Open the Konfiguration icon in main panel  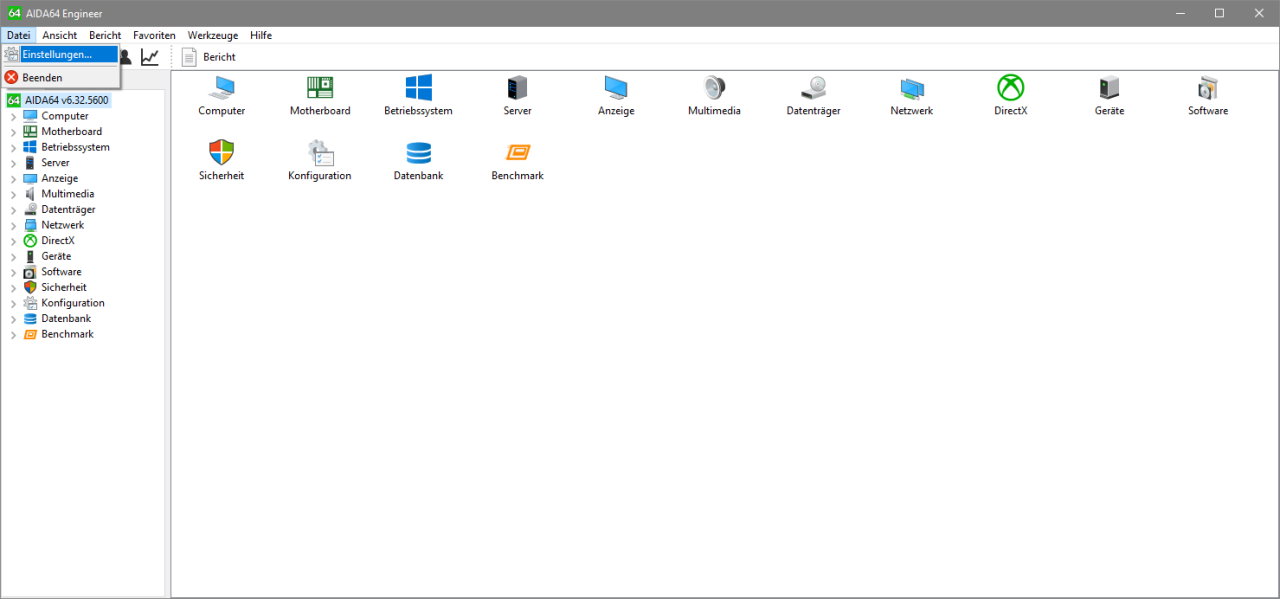pos(320,153)
